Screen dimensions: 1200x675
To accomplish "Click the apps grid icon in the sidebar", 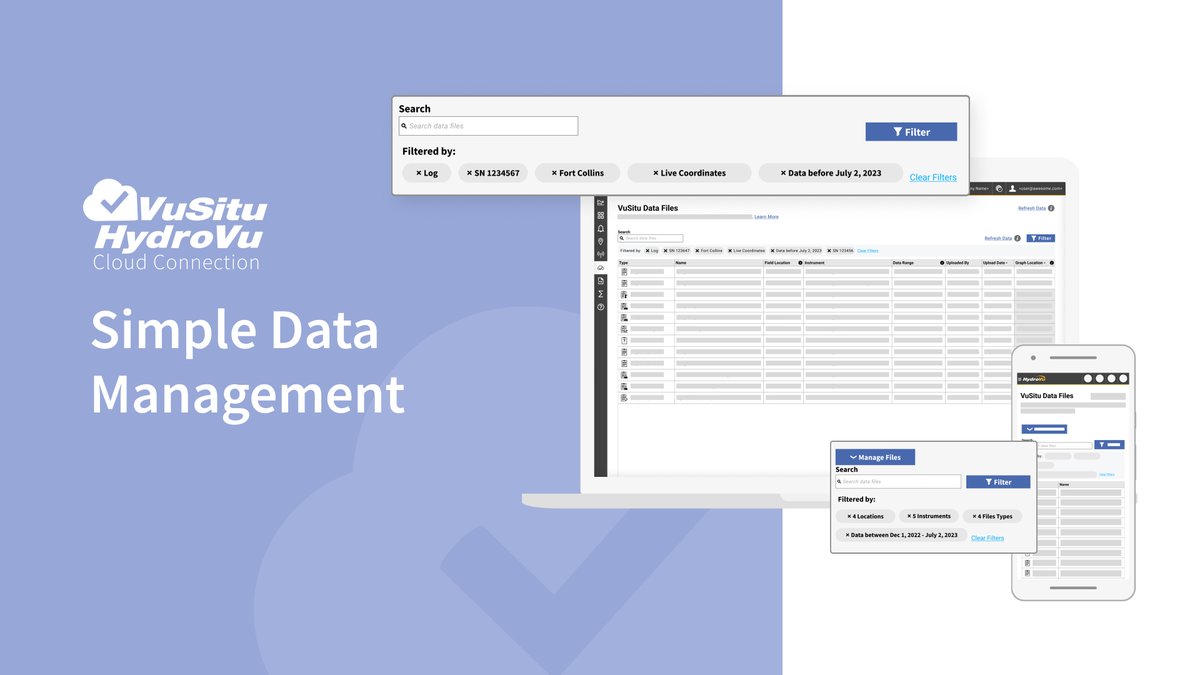I will coord(600,216).
